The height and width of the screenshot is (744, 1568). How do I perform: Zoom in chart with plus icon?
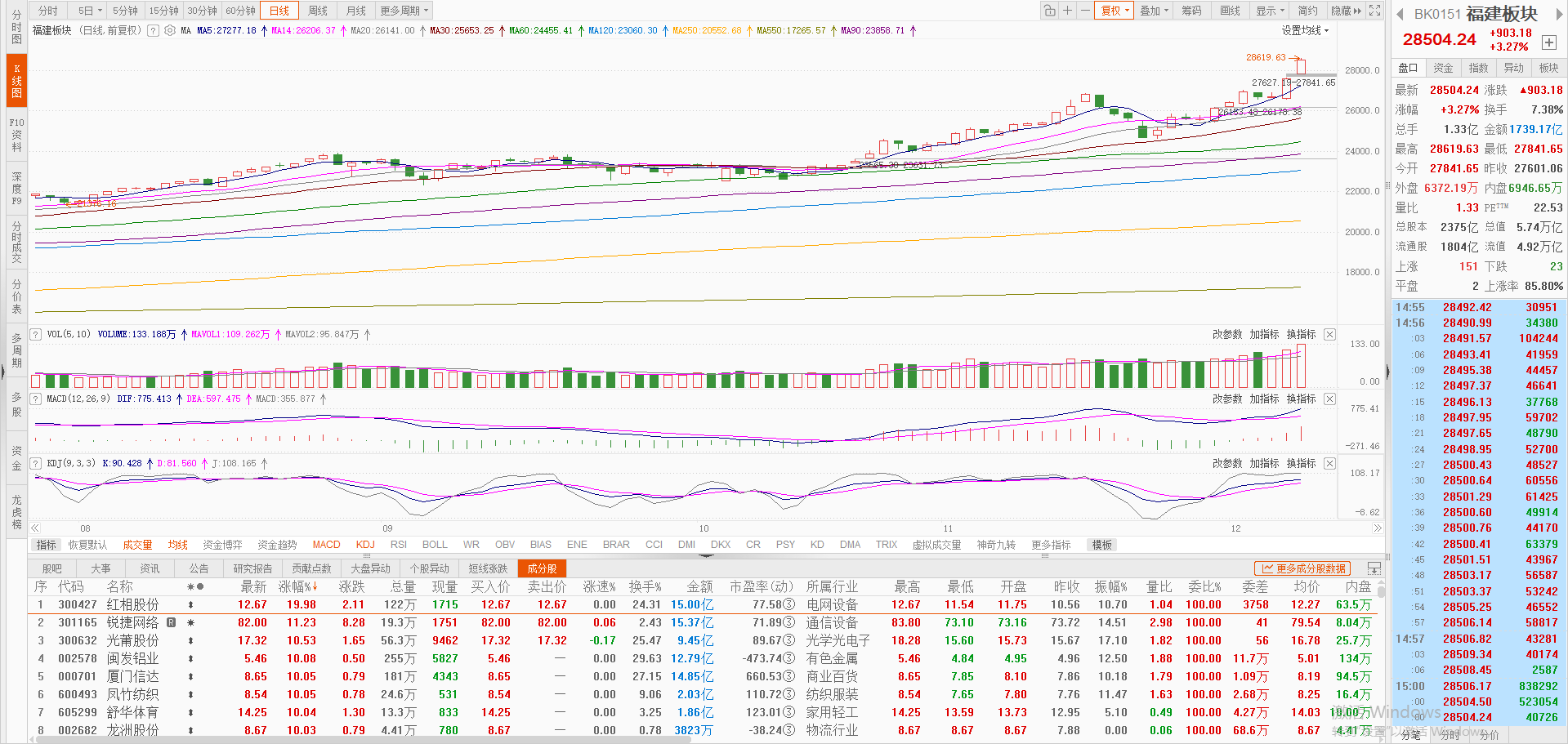(x=1067, y=11)
